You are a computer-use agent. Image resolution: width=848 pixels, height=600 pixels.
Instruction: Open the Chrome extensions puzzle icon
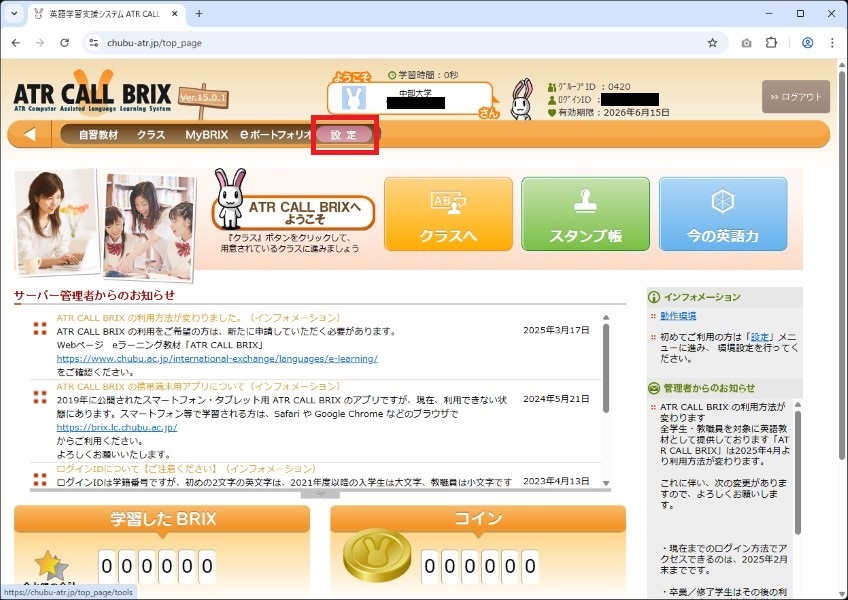772,43
